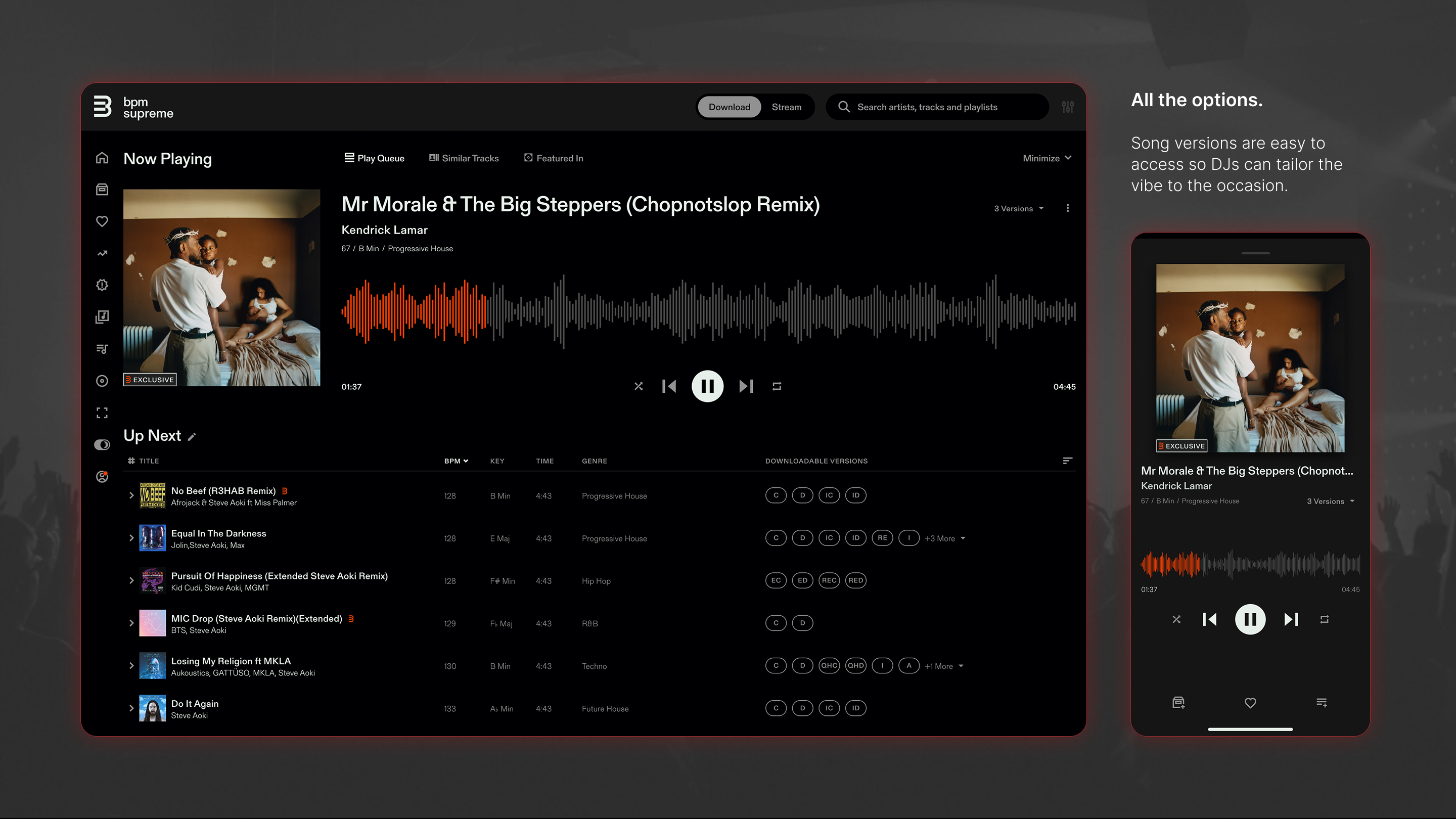Screen dimensions: 1456x819
Task: Enable repeat mode
Action: coord(777,386)
